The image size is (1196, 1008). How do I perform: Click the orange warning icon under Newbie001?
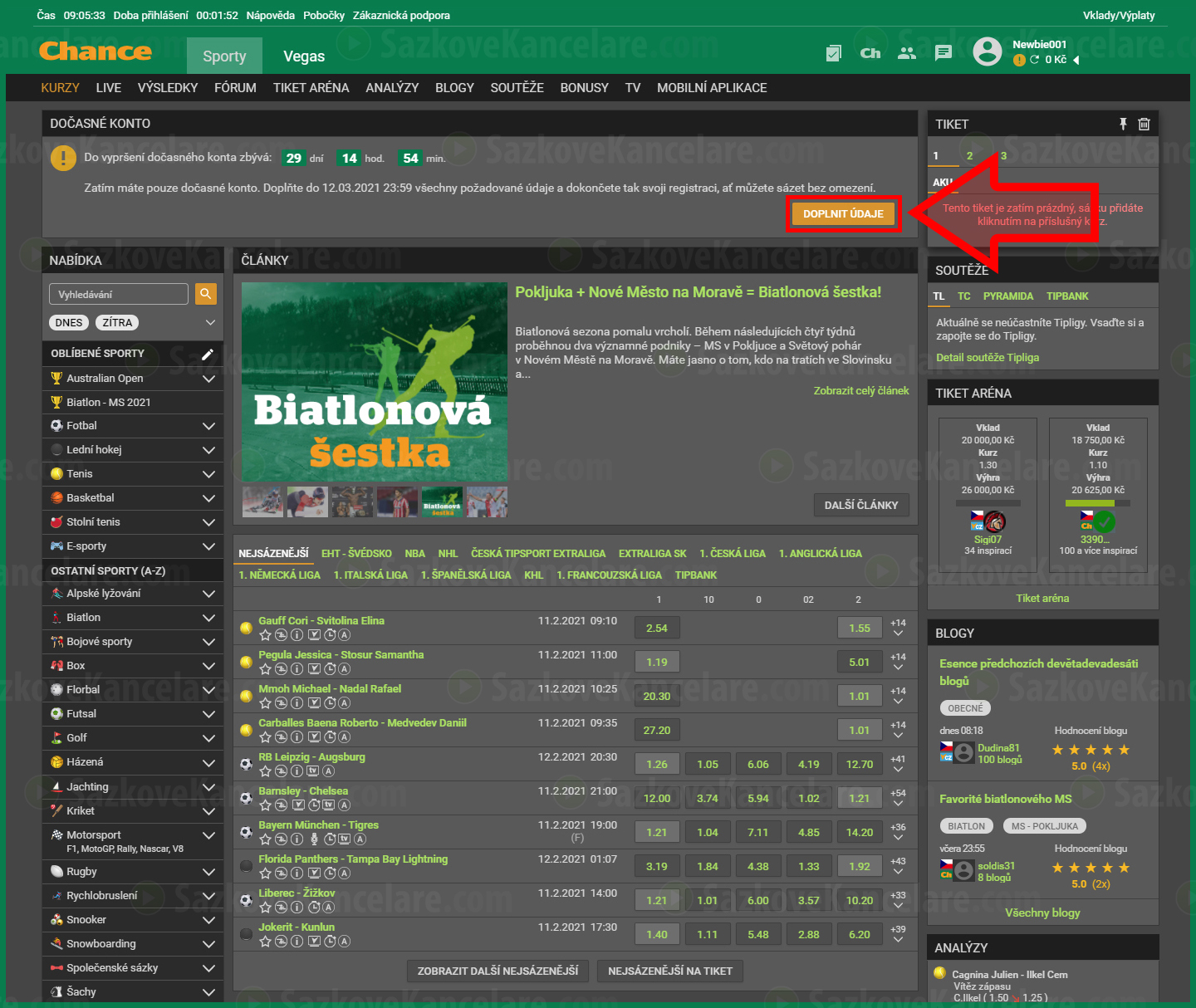(x=1019, y=60)
